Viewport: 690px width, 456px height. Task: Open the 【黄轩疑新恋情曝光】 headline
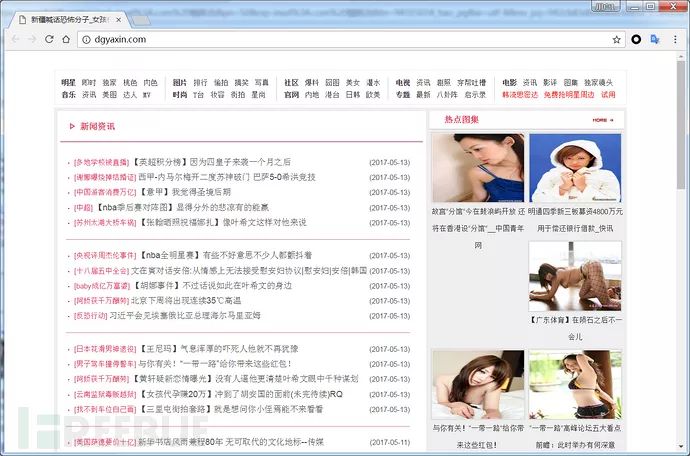click(x=245, y=379)
